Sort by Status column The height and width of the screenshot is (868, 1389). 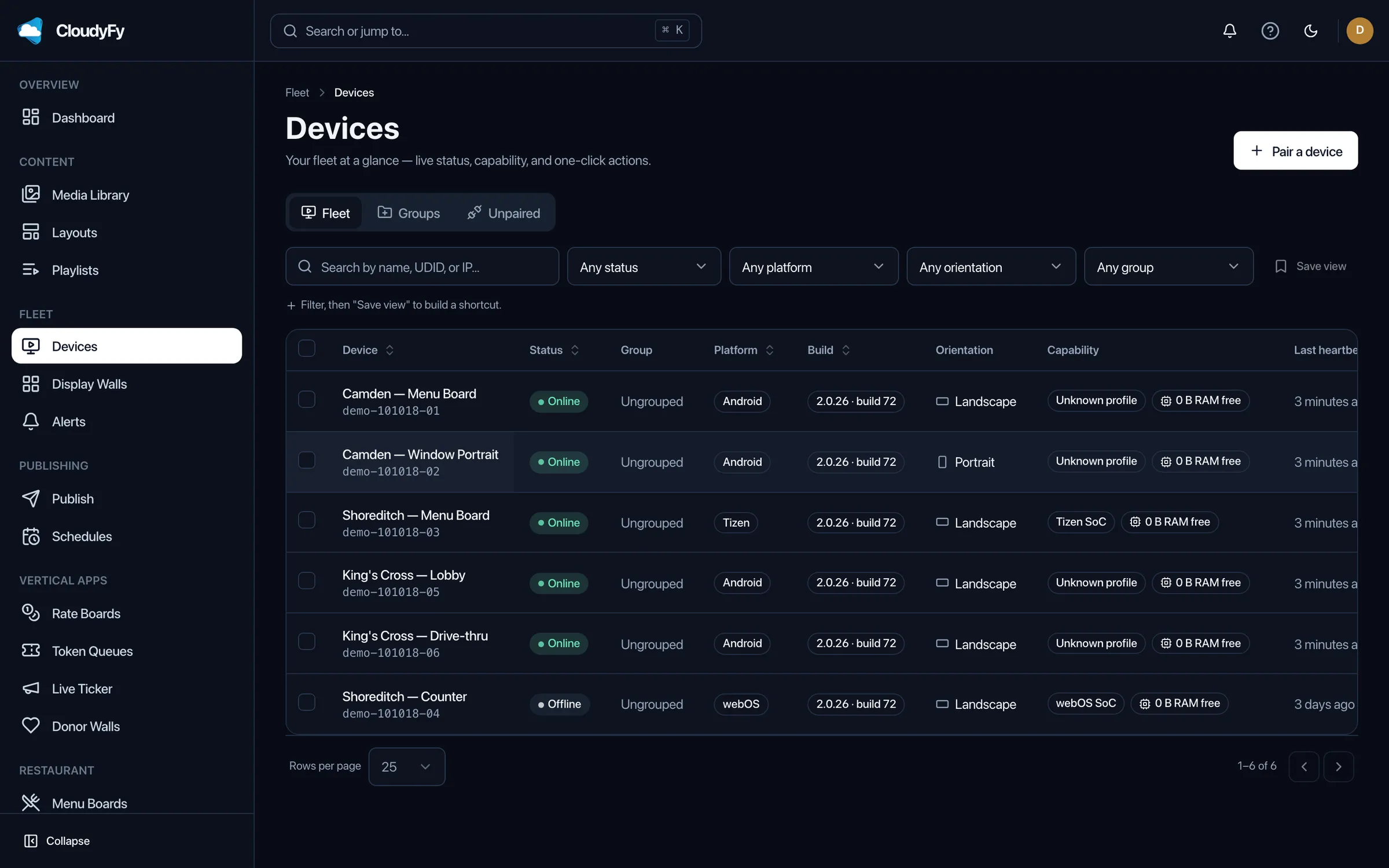(x=554, y=350)
